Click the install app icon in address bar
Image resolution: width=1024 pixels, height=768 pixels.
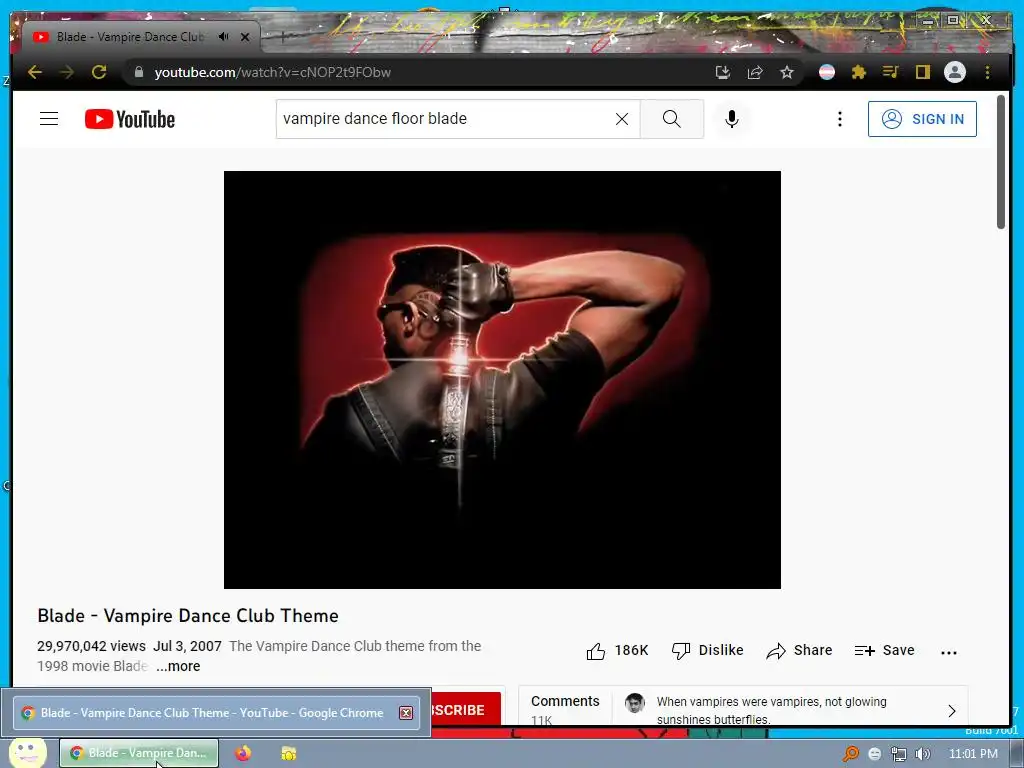722,72
